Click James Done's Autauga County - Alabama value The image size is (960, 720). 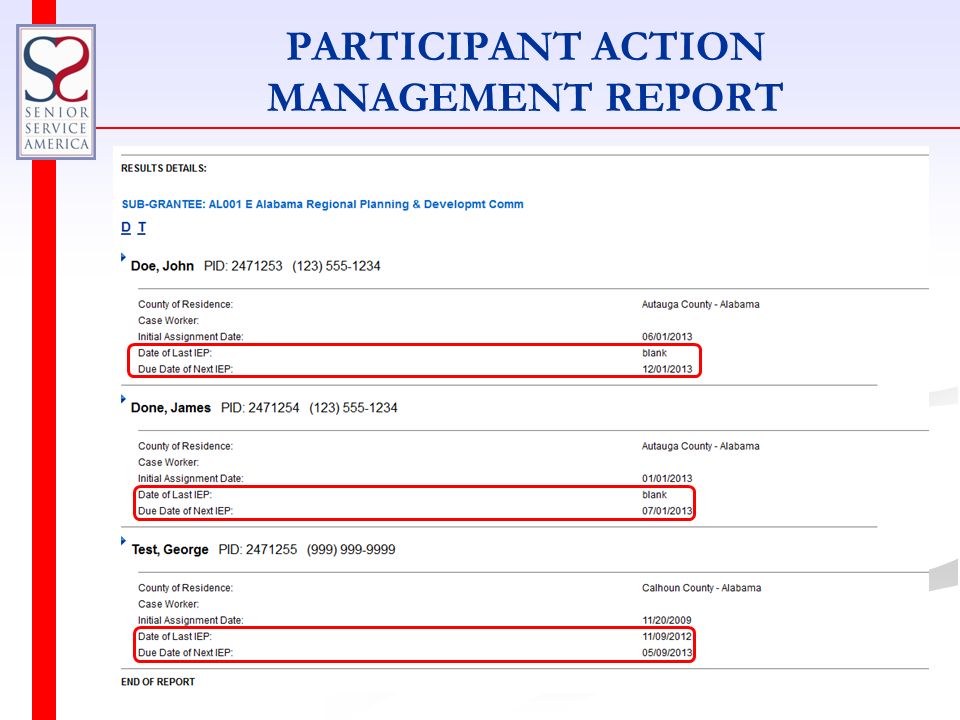[x=700, y=446]
